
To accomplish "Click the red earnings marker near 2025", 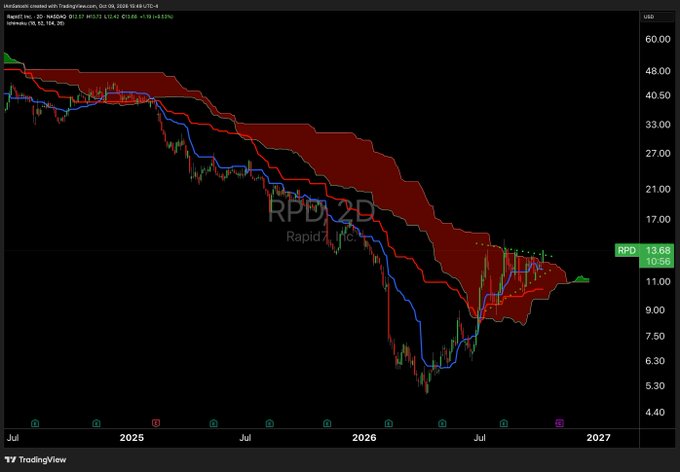I will (156, 423).
